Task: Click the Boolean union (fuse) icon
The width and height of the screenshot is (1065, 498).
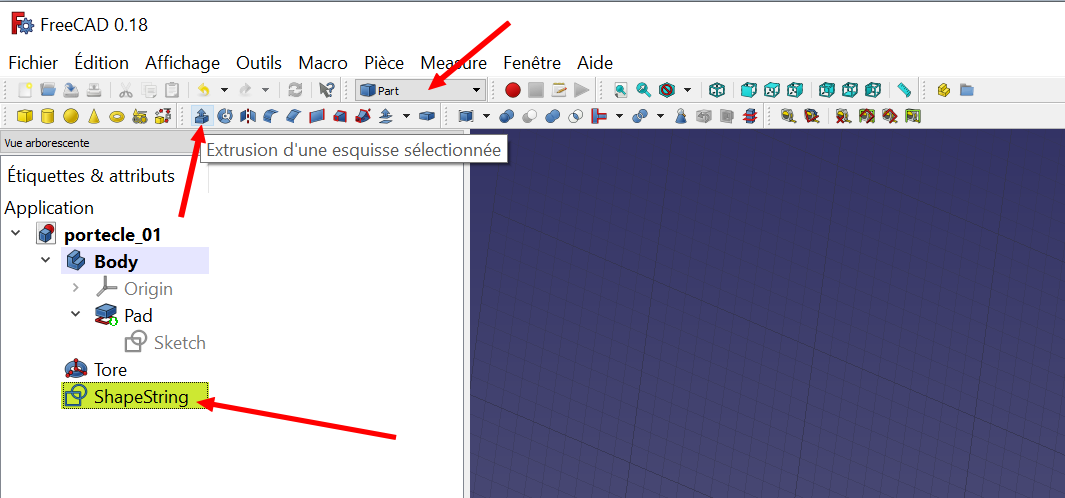Action: coord(553,116)
